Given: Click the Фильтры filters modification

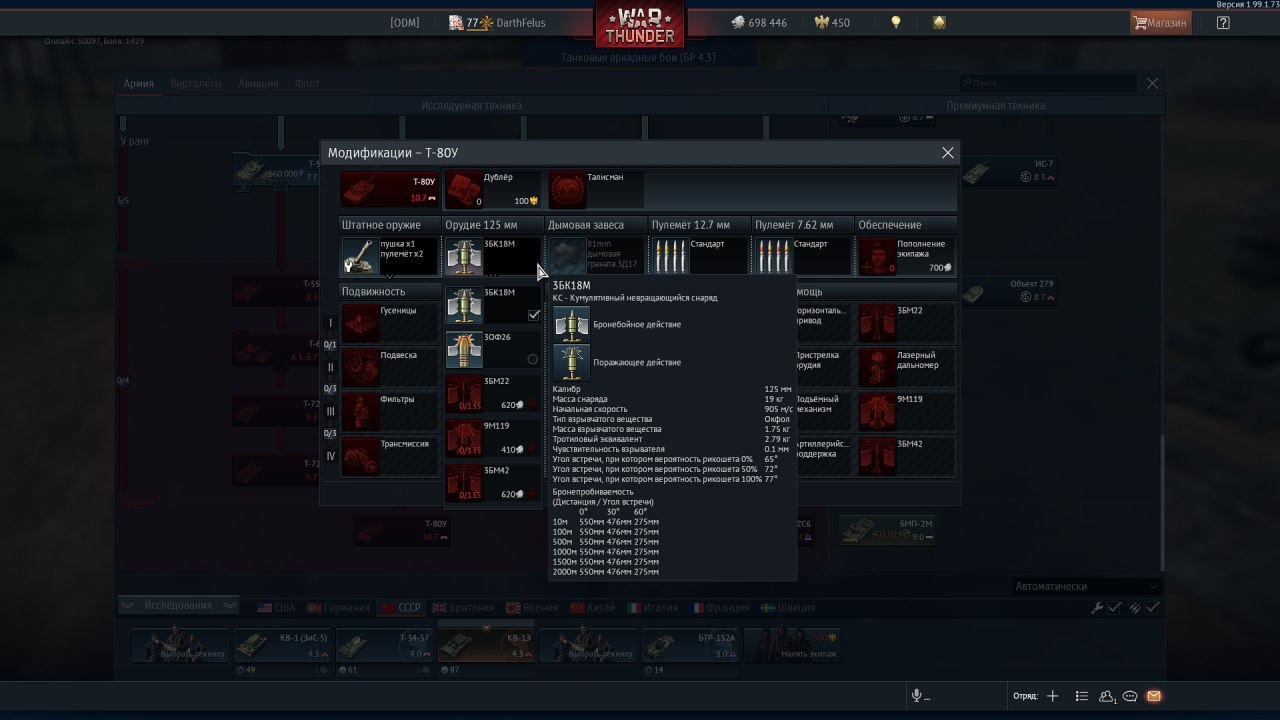Looking at the screenshot, I should [390, 411].
